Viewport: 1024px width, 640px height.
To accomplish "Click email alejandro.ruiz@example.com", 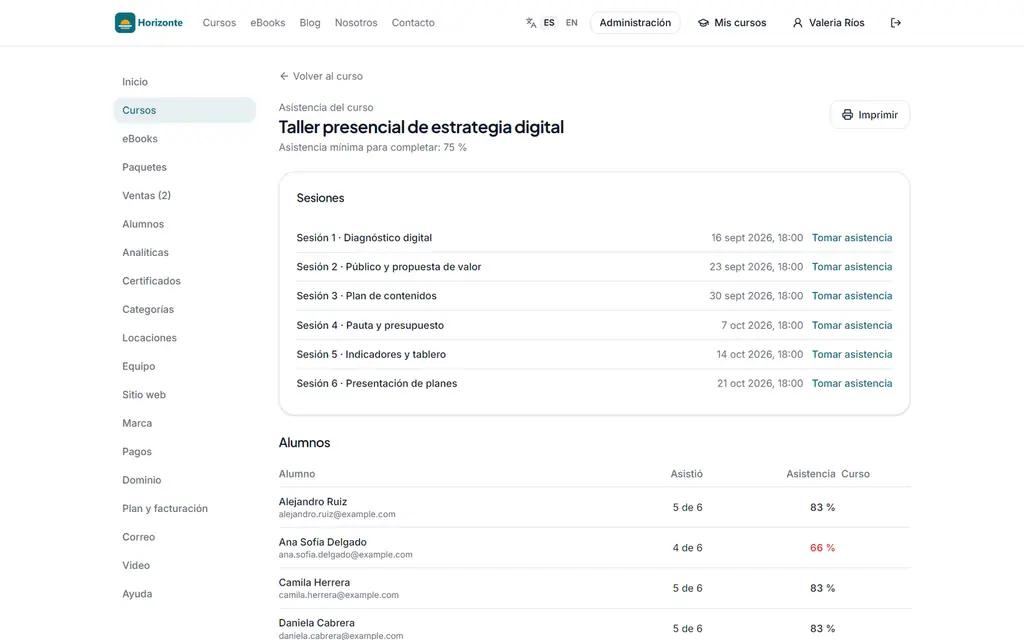I will 337,514.
